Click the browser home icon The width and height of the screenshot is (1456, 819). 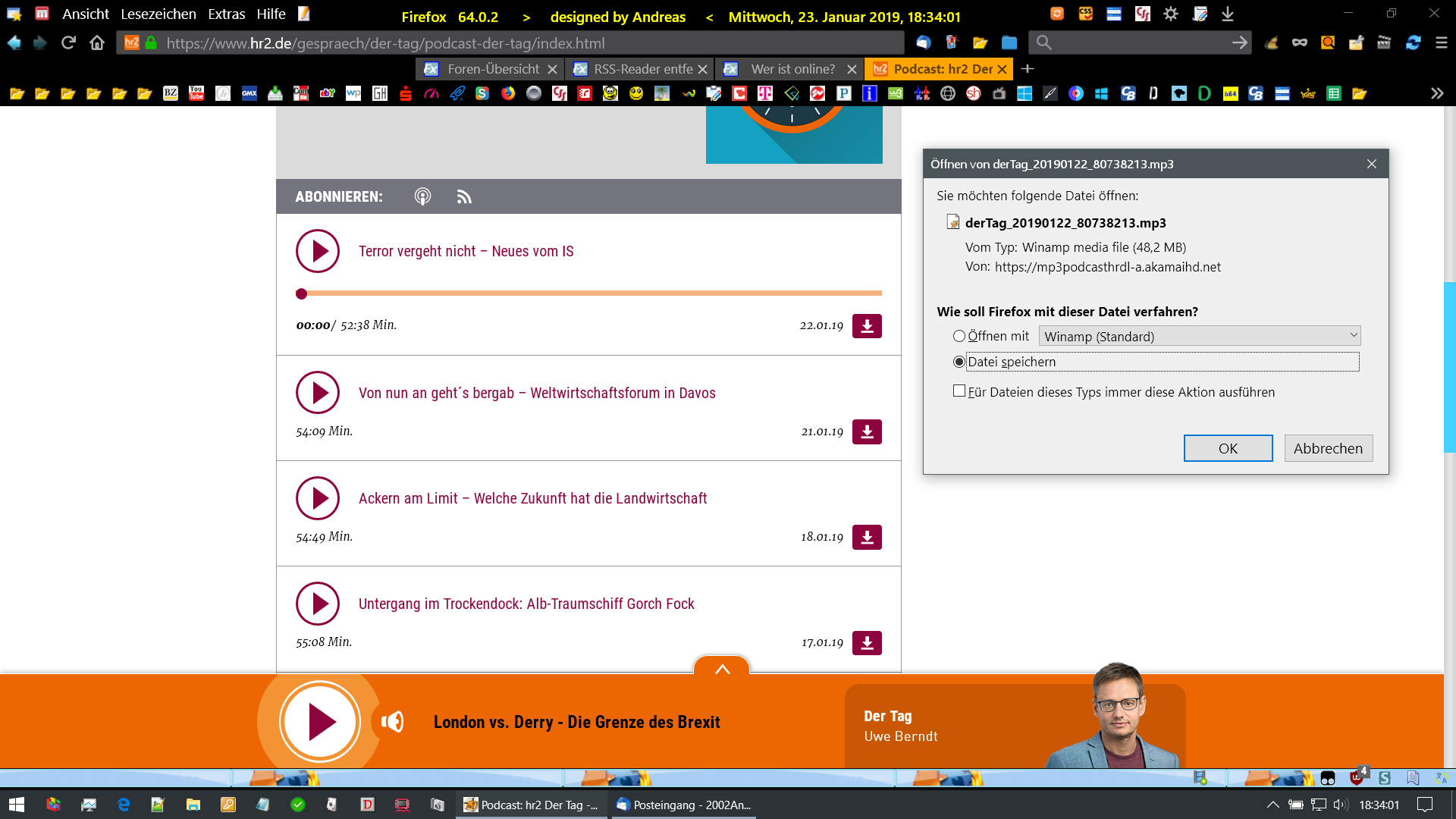click(x=97, y=43)
